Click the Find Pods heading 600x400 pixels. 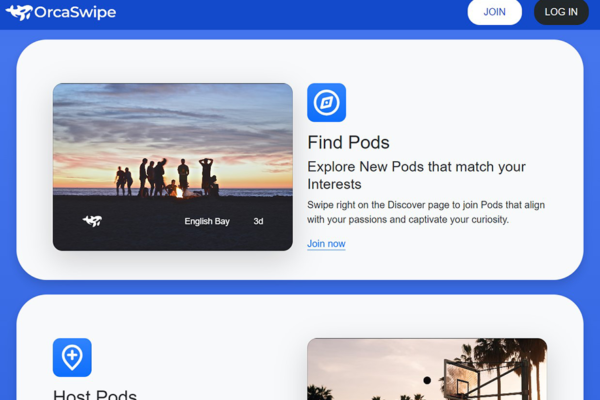pyautogui.click(x=348, y=142)
